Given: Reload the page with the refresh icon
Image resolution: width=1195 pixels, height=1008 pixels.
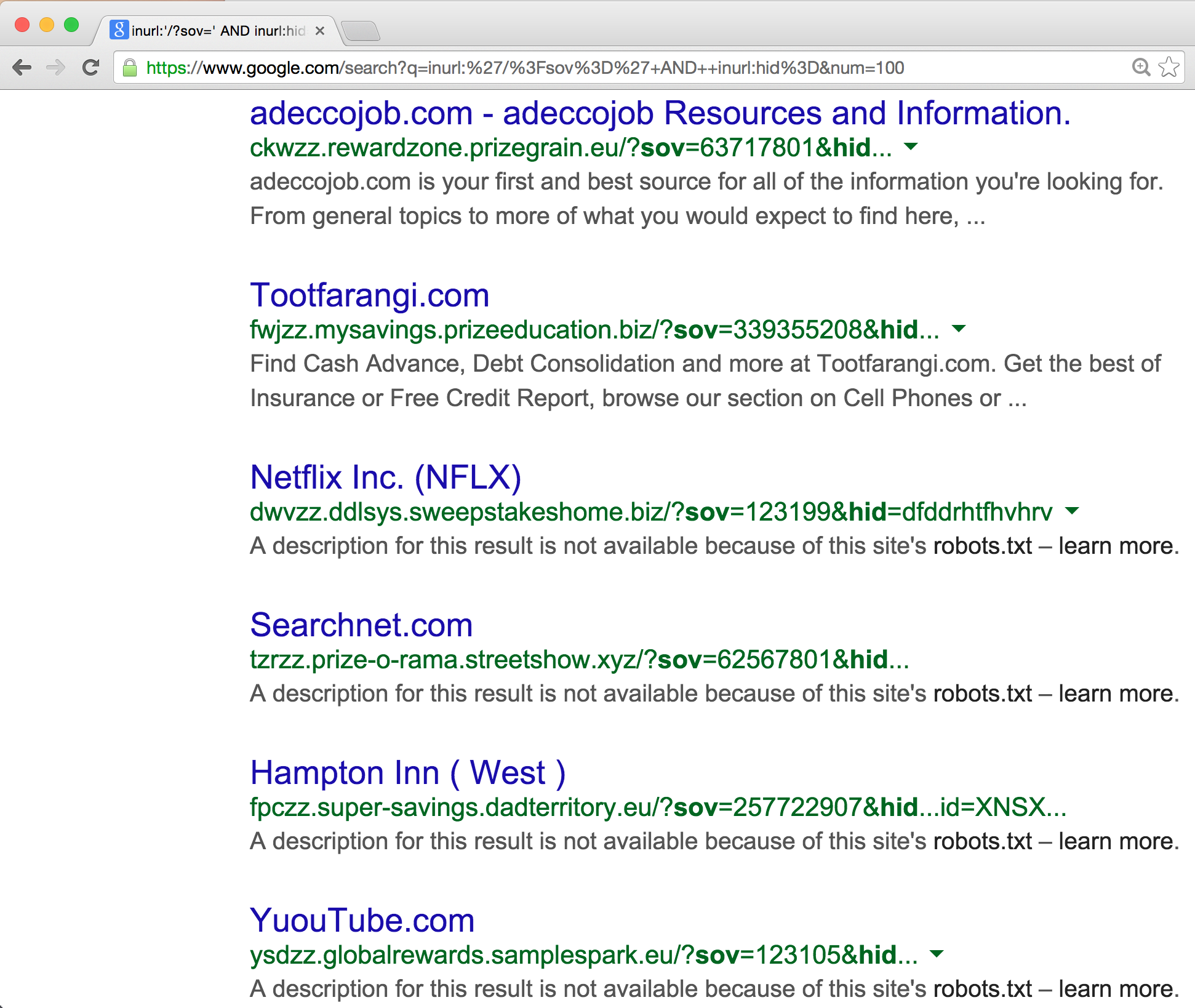Looking at the screenshot, I should click(x=91, y=68).
